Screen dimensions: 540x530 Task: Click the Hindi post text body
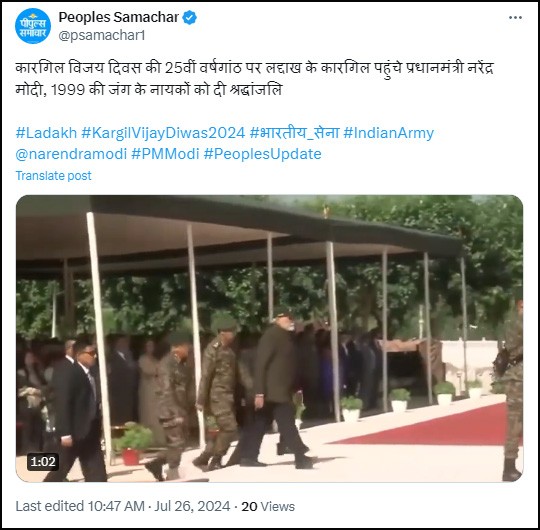(x=255, y=79)
